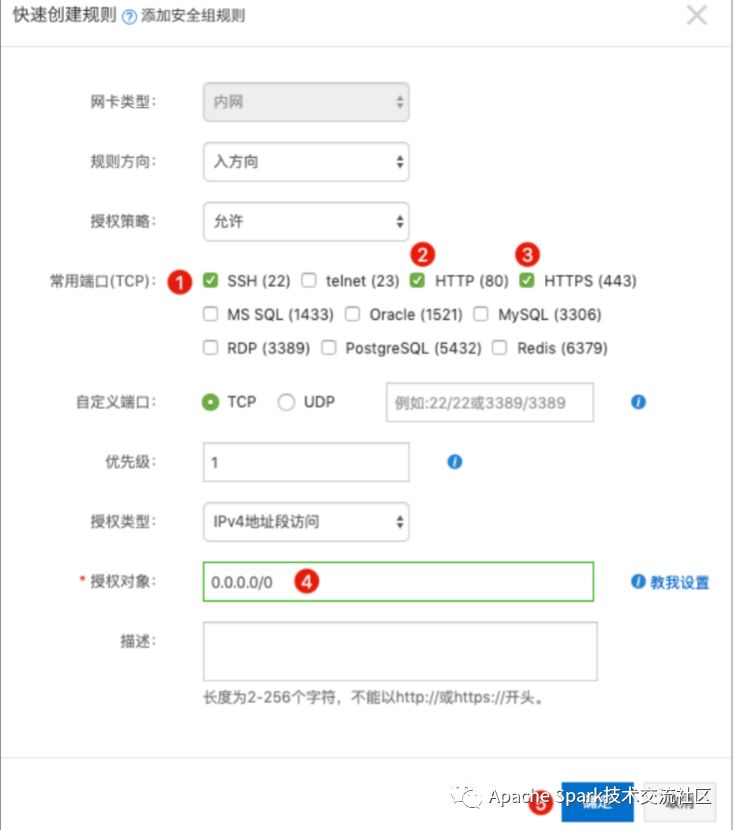
Task: Select the TCP radio button
Action: (x=211, y=402)
